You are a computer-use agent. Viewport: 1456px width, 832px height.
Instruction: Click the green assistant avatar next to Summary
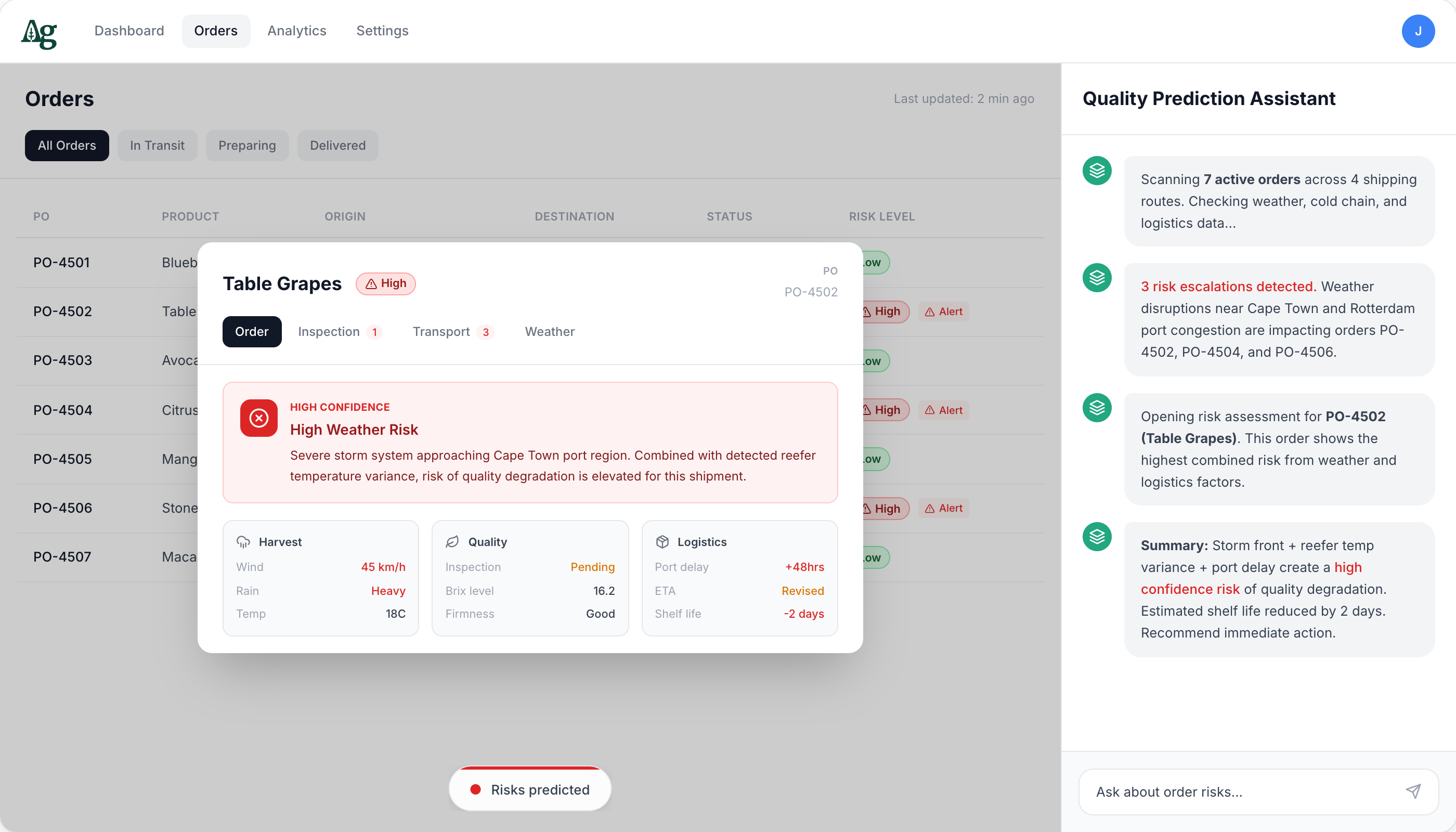pyautogui.click(x=1097, y=537)
